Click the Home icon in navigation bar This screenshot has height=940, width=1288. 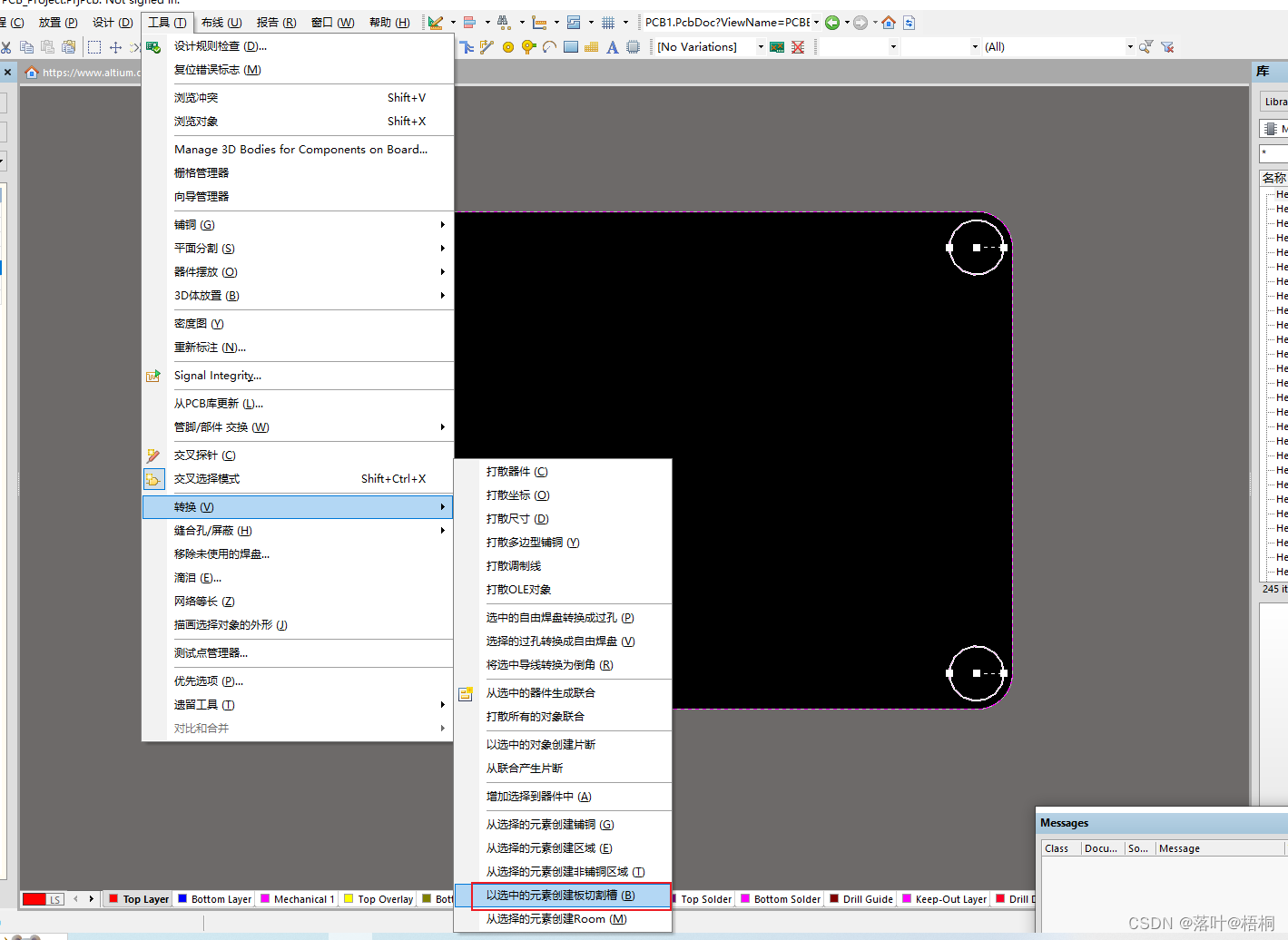889,23
